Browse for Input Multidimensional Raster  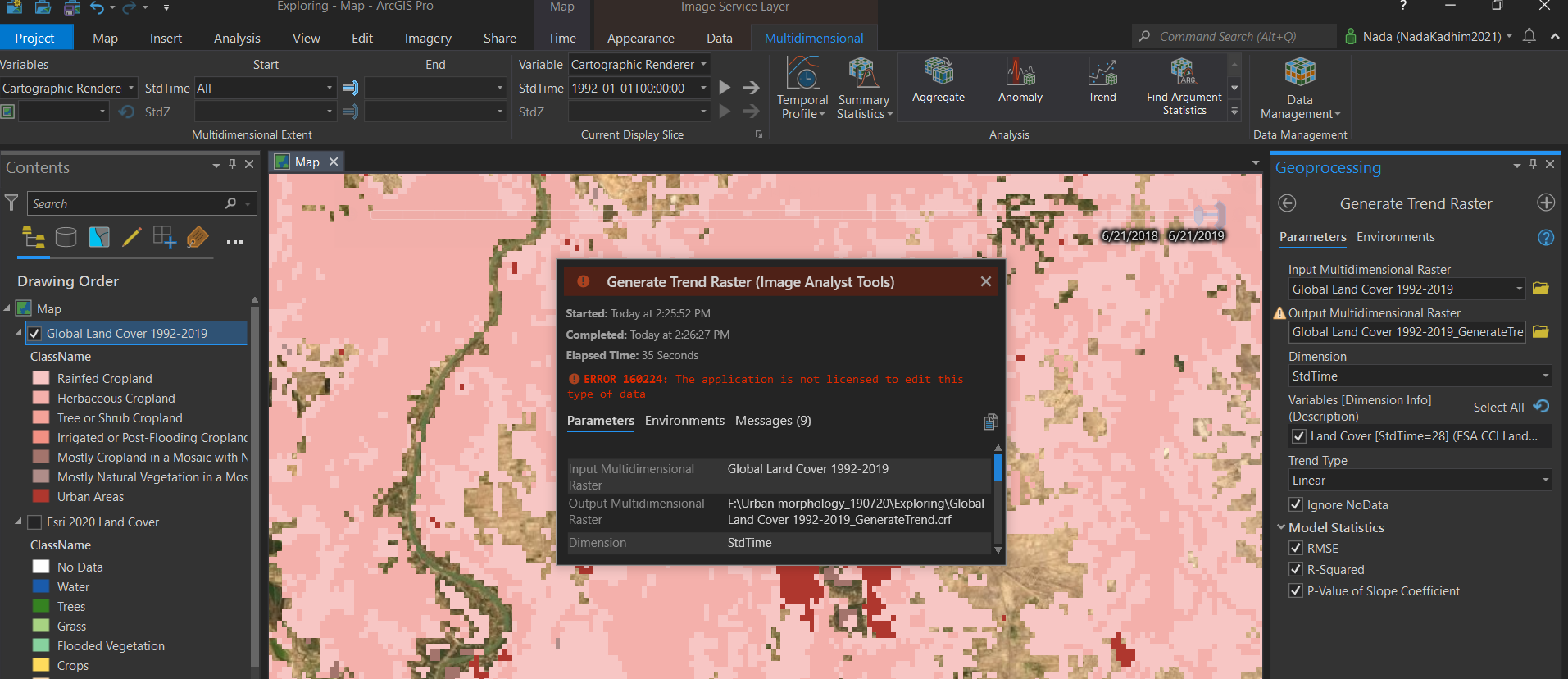pyautogui.click(x=1541, y=289)
